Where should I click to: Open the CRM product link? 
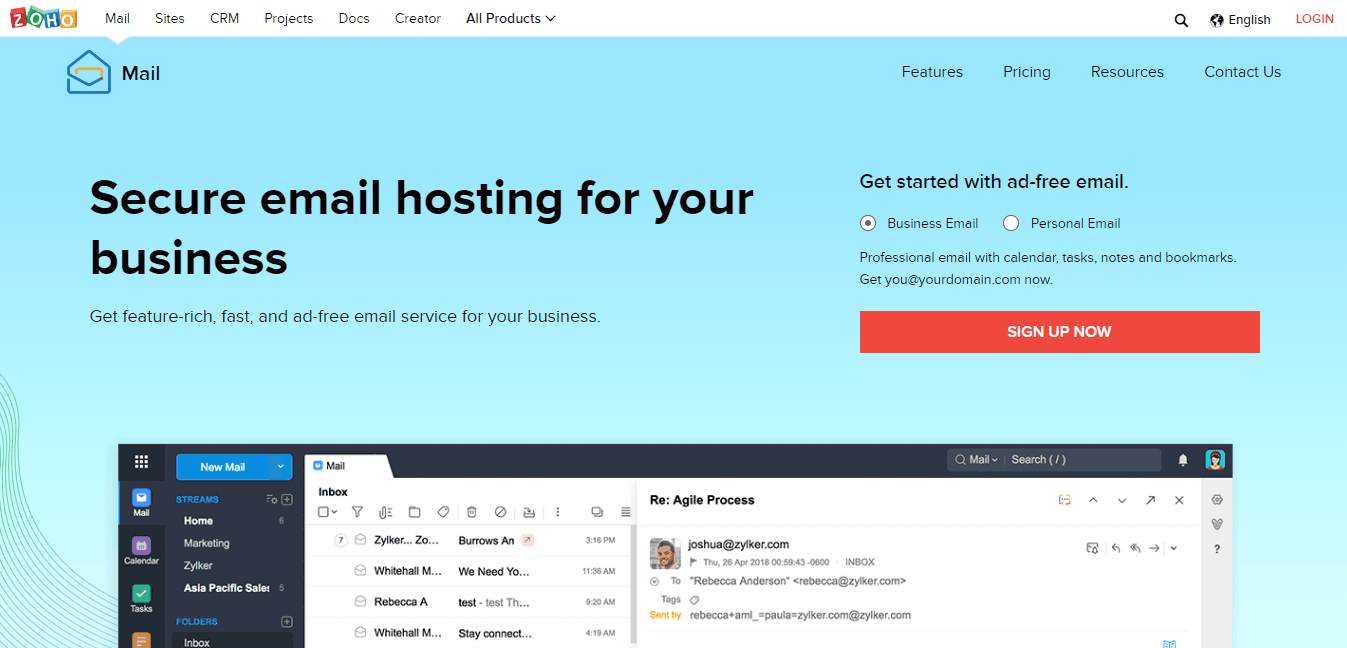(x=225, y=18)
